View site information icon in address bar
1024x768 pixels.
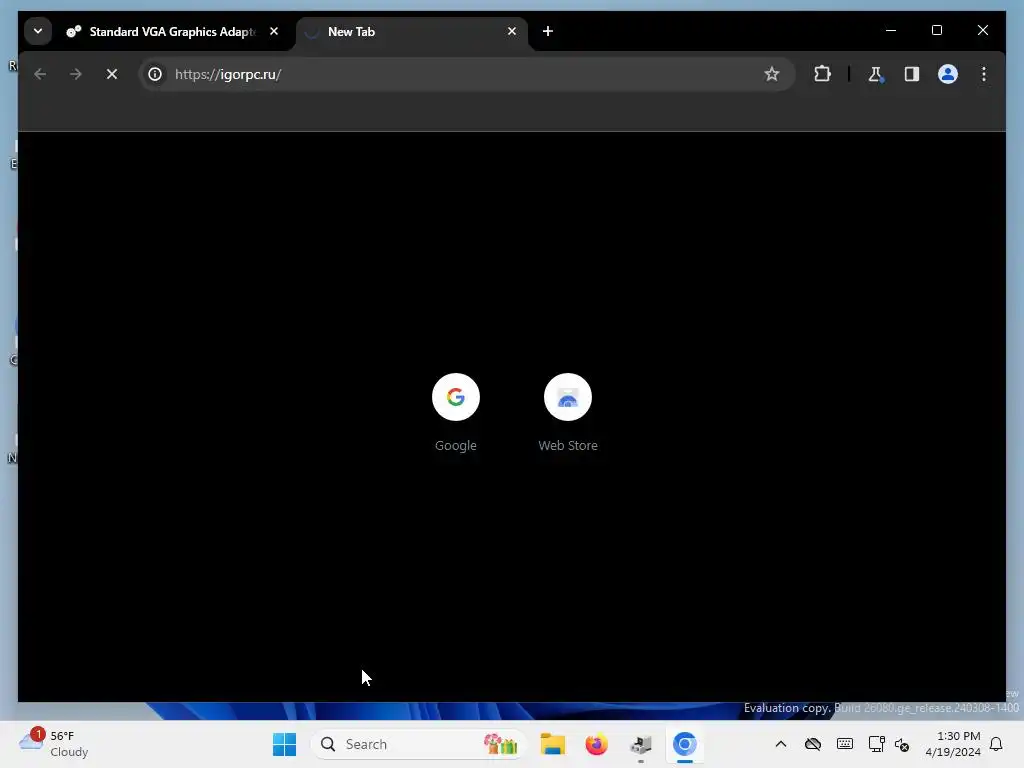pyautogui.click(x=155, y=74)
